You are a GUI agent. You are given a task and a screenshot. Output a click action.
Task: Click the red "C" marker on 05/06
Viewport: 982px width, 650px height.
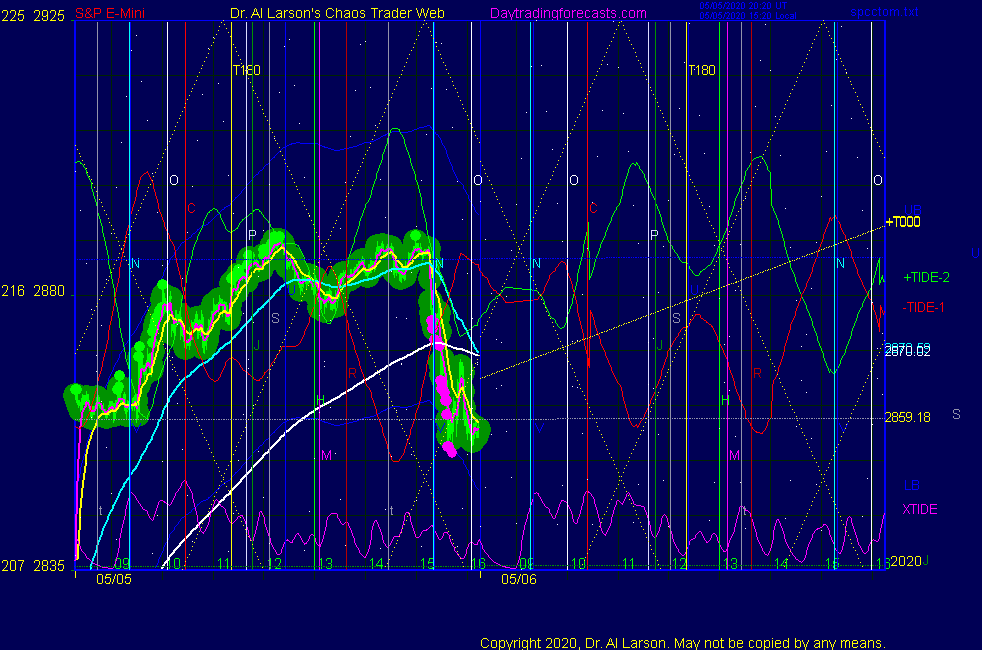(593, 208)
